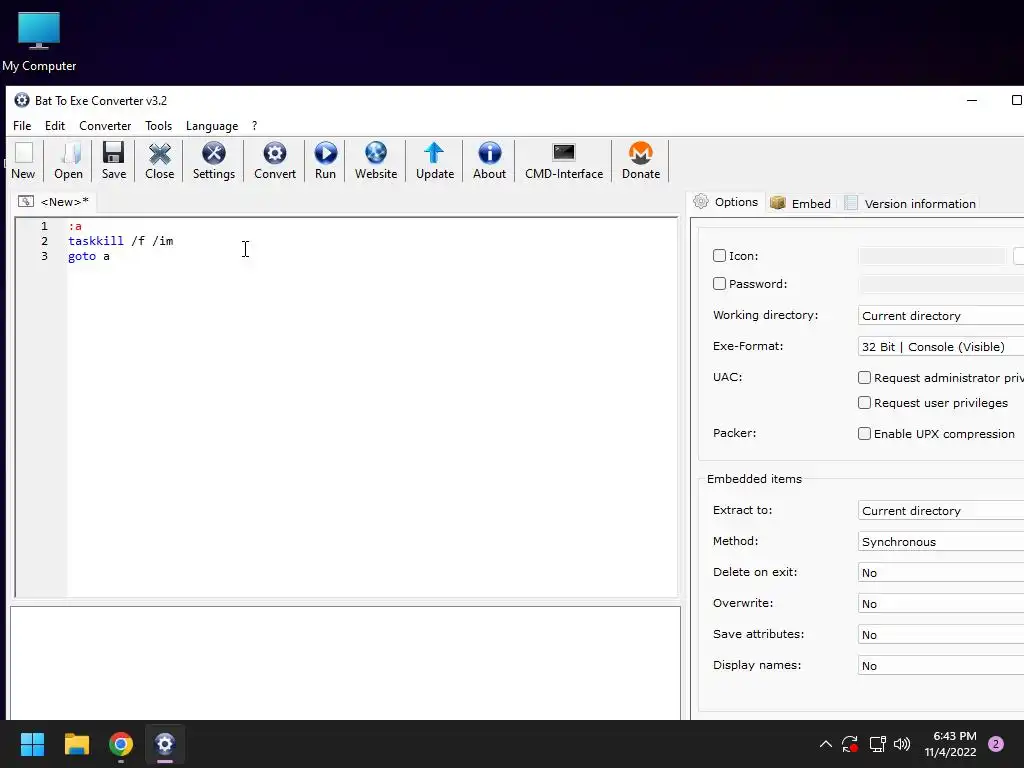Open Method Synchronous dropdown
1024x768 pixels.
coord(940,541)
